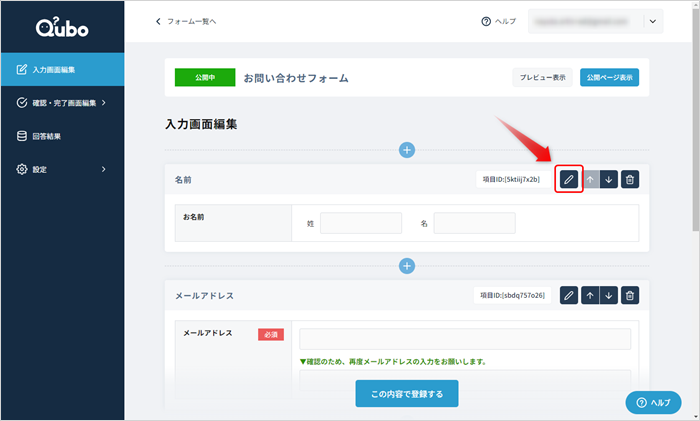Add item with plus above メールアドレス
The width and height of the screenshot is (700, 421).
407,266
